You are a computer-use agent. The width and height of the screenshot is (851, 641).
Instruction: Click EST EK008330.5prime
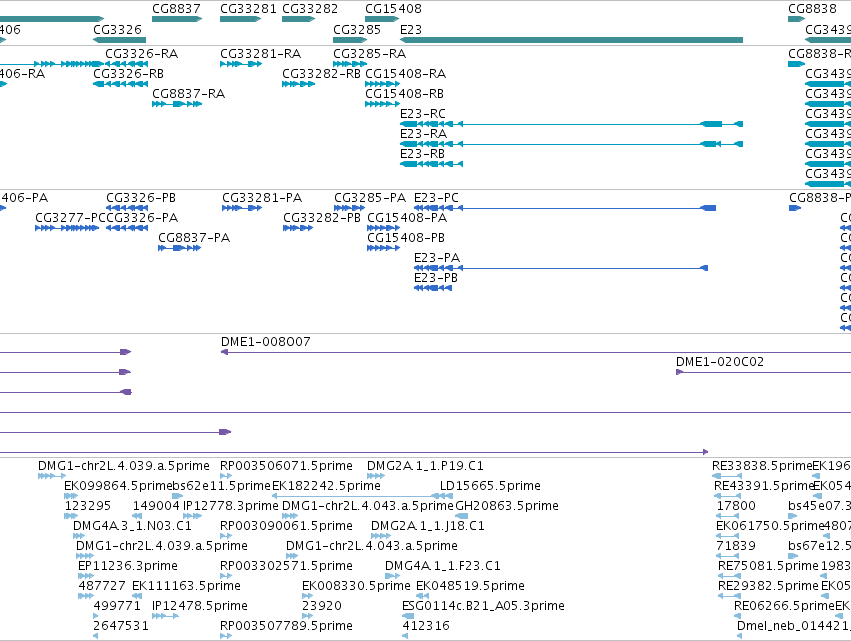(356, 587)
